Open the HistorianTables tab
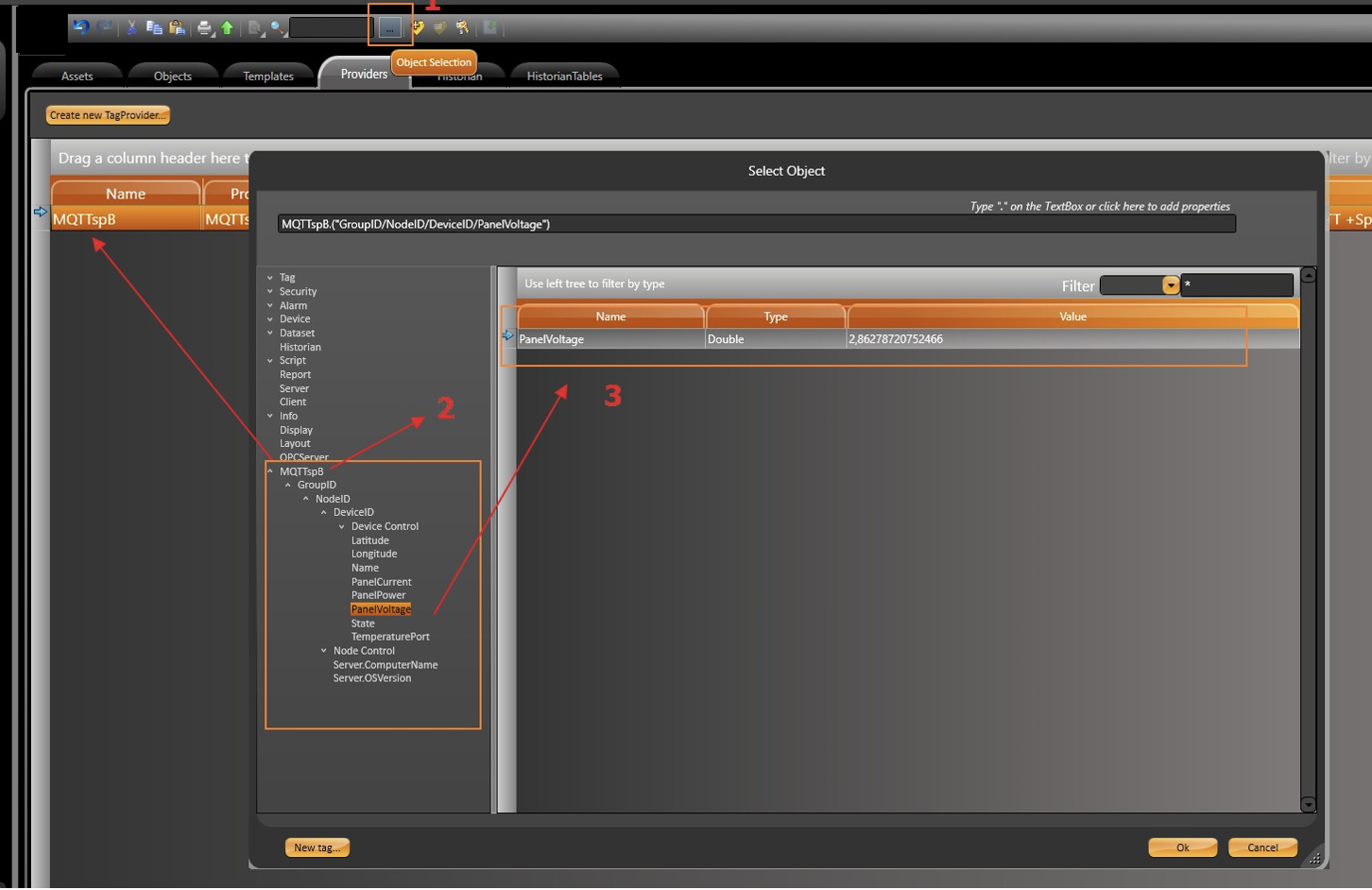The width and height of the screenshot is (1372, 890). 564,76
